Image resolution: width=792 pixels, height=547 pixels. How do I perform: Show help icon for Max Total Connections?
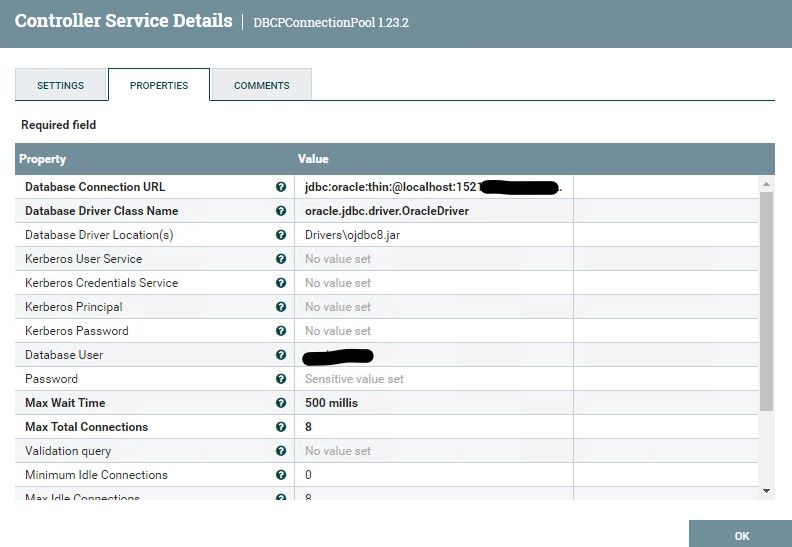tap(281, 427)
